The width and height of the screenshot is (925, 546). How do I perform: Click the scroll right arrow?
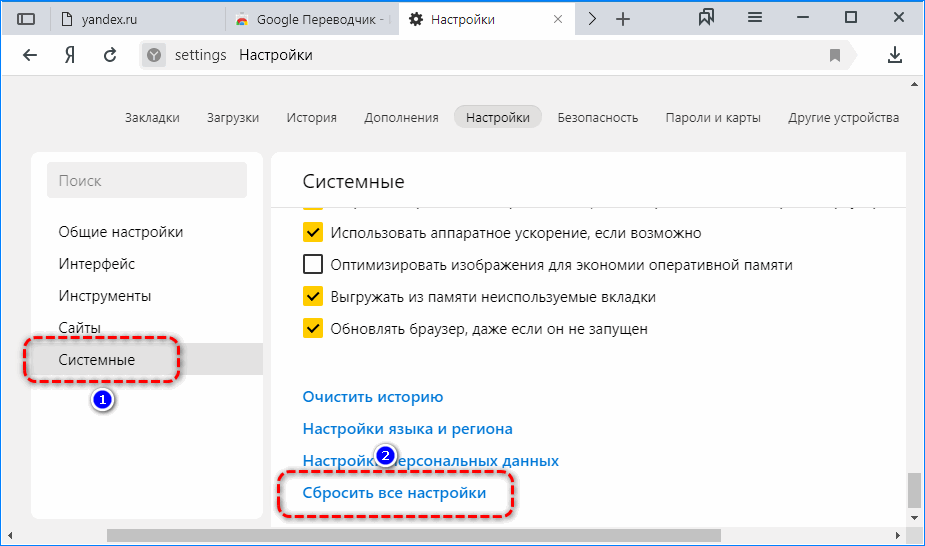[x=897, y=535]
